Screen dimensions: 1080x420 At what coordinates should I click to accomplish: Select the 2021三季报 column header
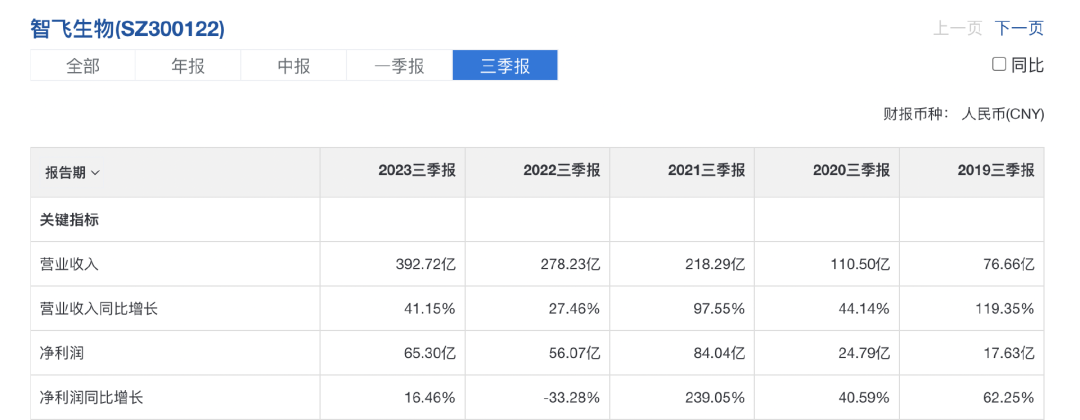coord(706,171)
